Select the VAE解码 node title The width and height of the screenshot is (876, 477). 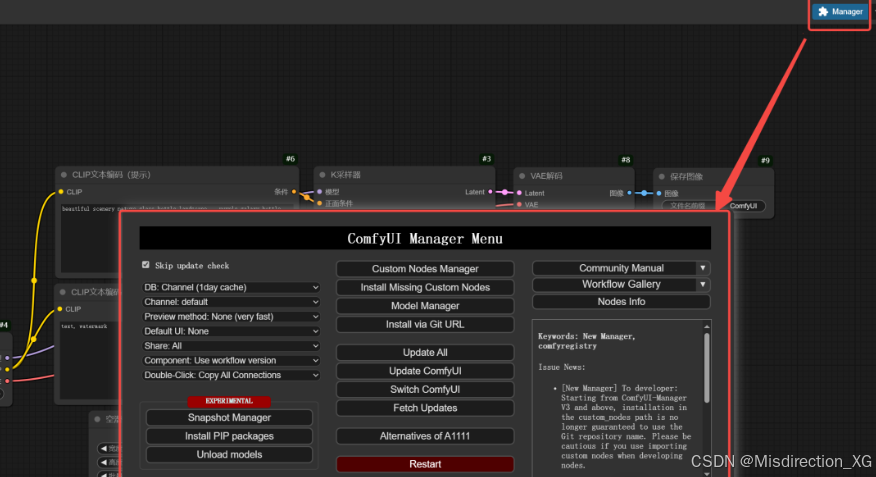pyautogui.click(x=546, y=176)
